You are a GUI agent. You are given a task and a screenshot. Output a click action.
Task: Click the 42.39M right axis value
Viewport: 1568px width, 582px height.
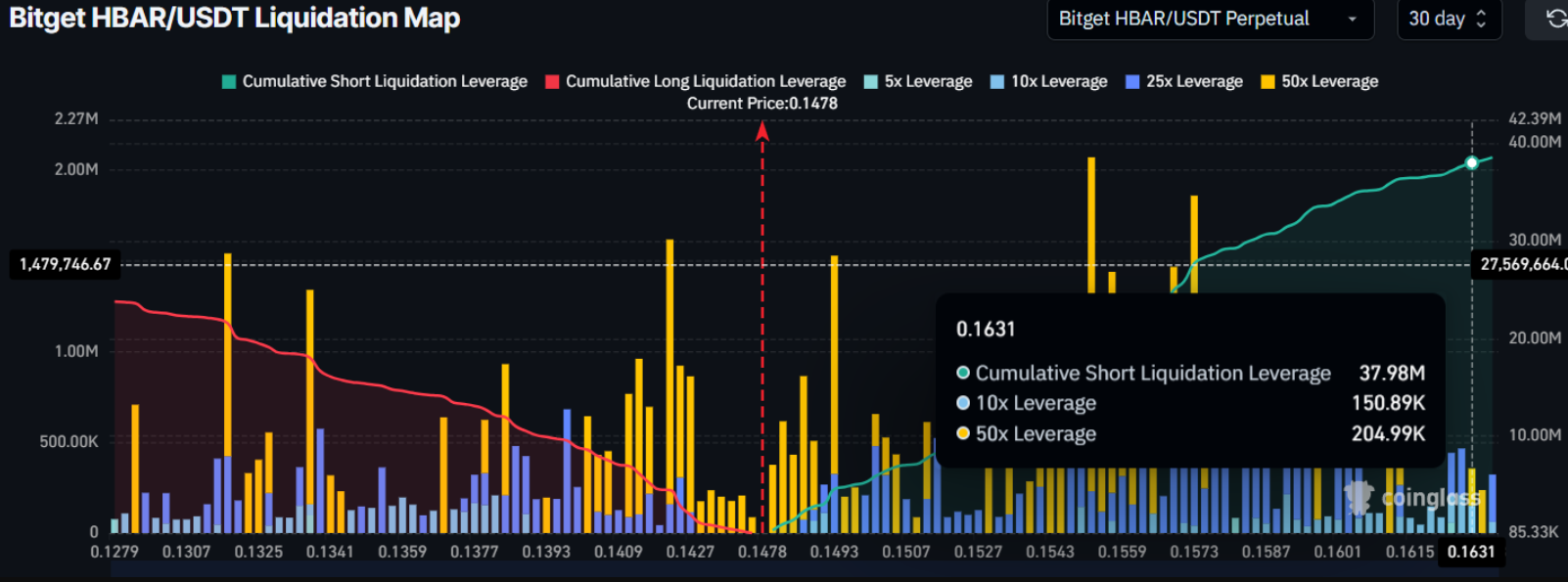[x=1535, y=118]
